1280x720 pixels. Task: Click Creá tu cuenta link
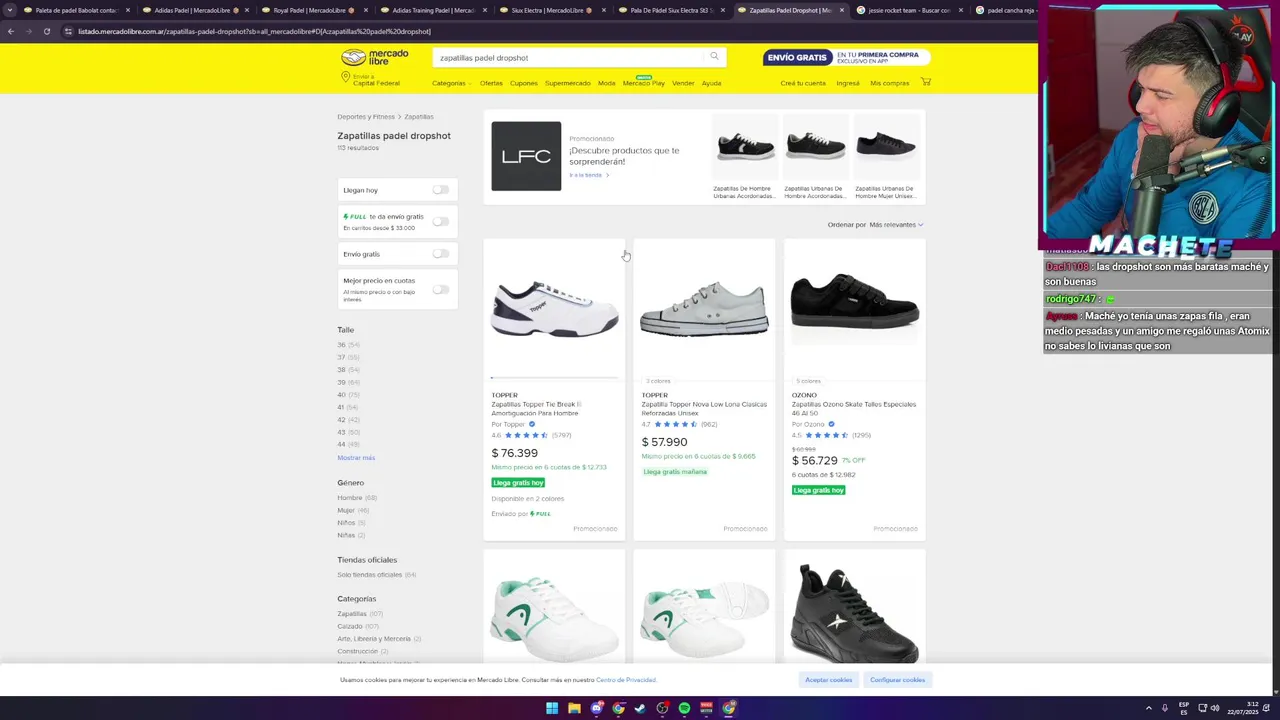803,83
